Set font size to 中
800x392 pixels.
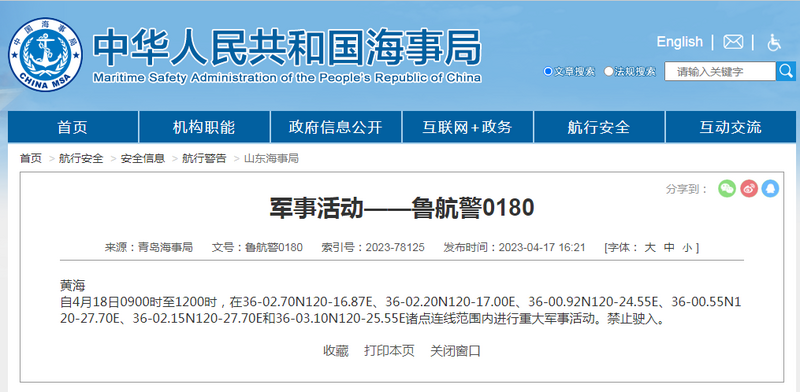(x=669, y=248)
